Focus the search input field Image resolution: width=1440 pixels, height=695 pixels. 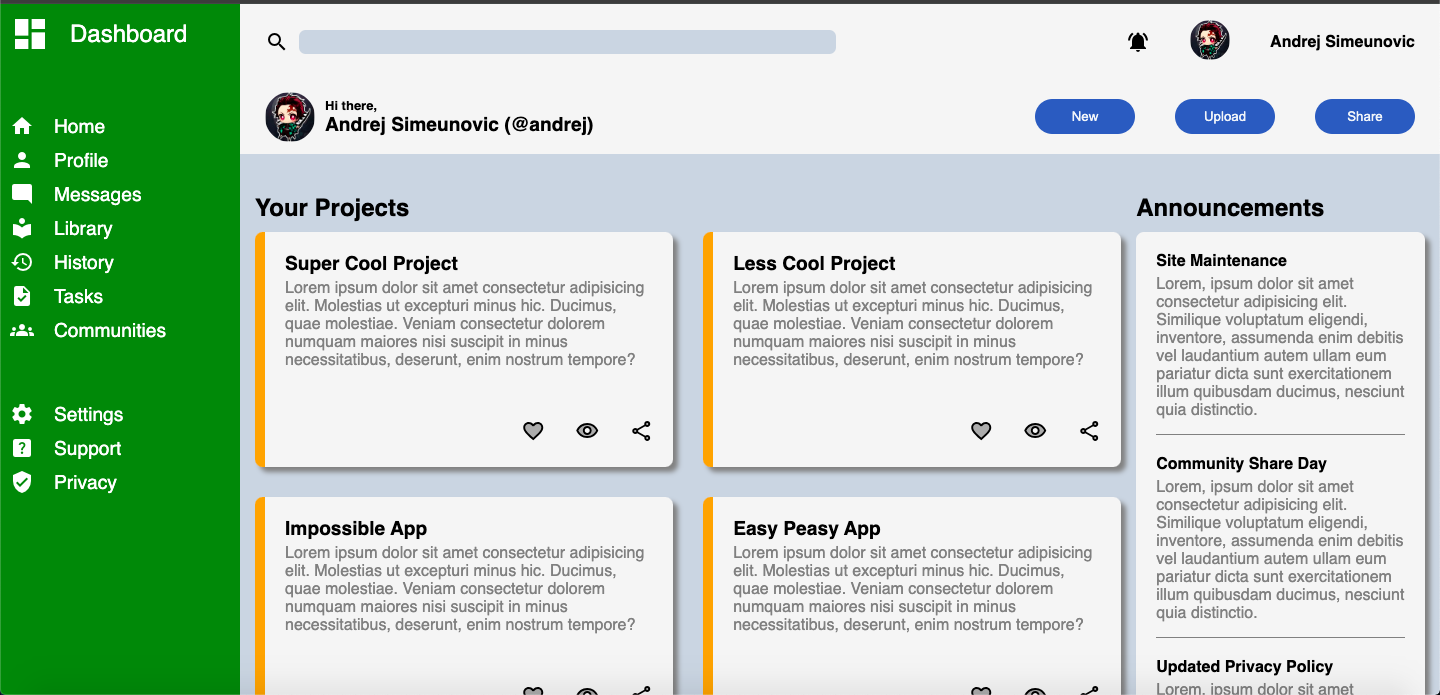(x=567, y=42)
